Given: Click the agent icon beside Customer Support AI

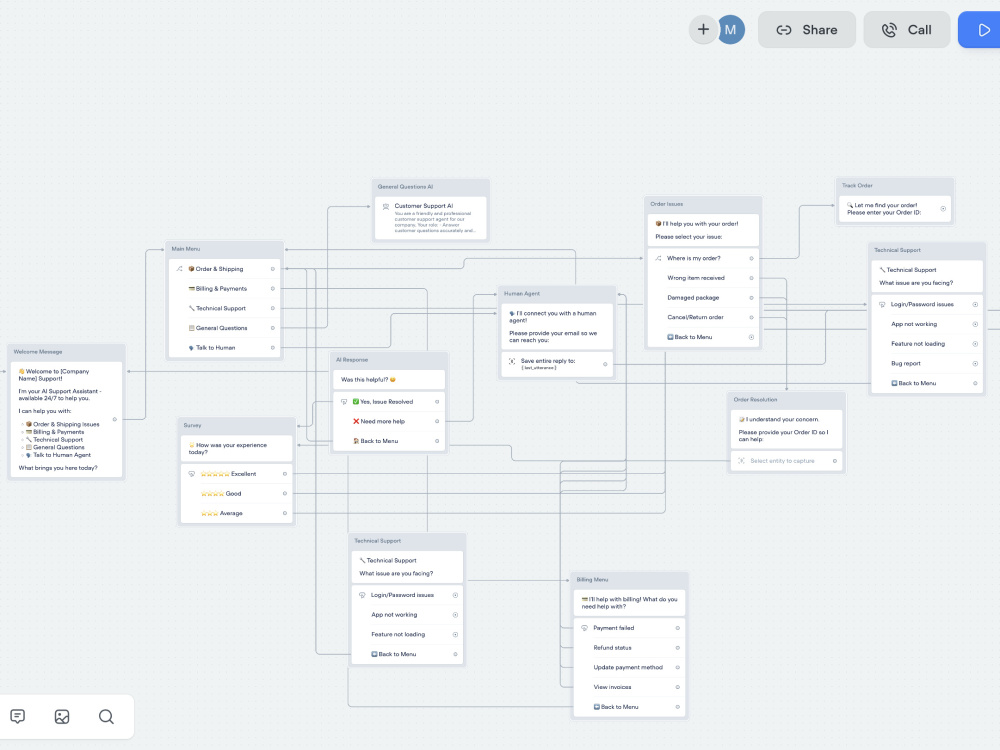Looking at the screenshot, I should [x=386, y=207].
